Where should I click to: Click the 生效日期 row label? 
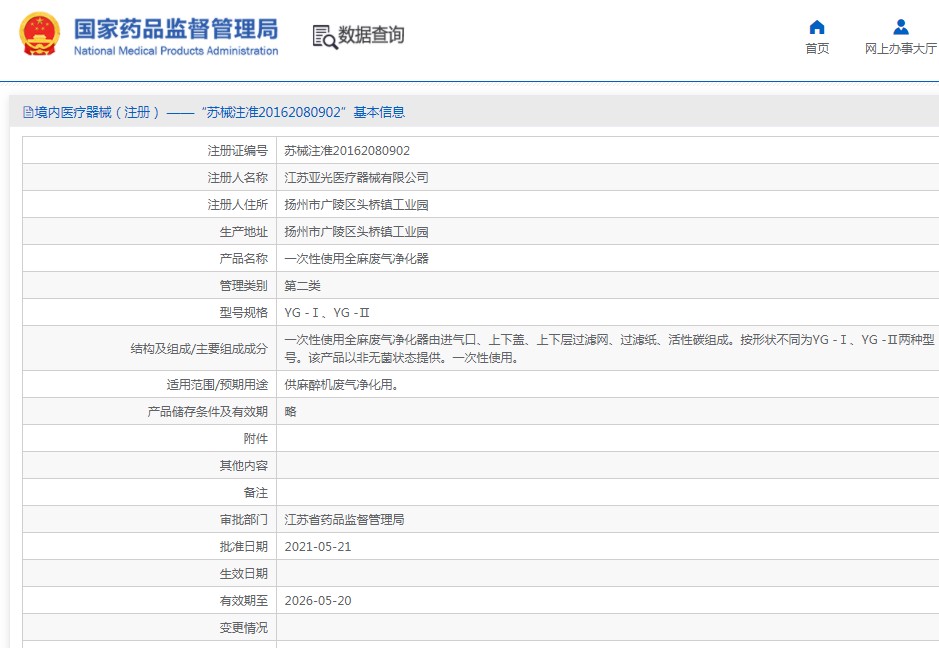pos(243,573)
